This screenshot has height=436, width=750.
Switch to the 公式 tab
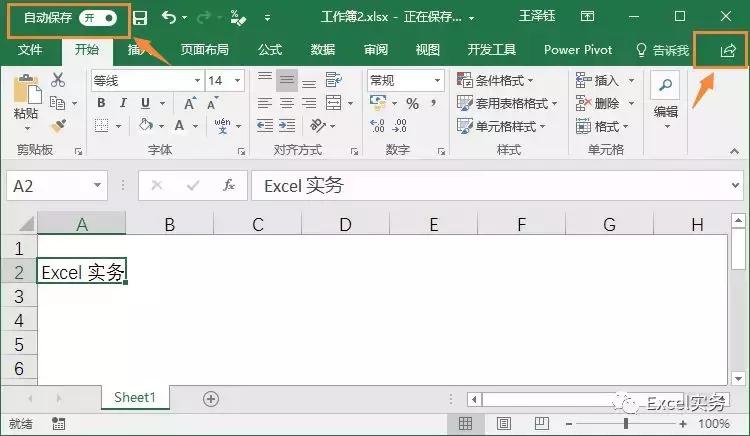coord(270,50)
